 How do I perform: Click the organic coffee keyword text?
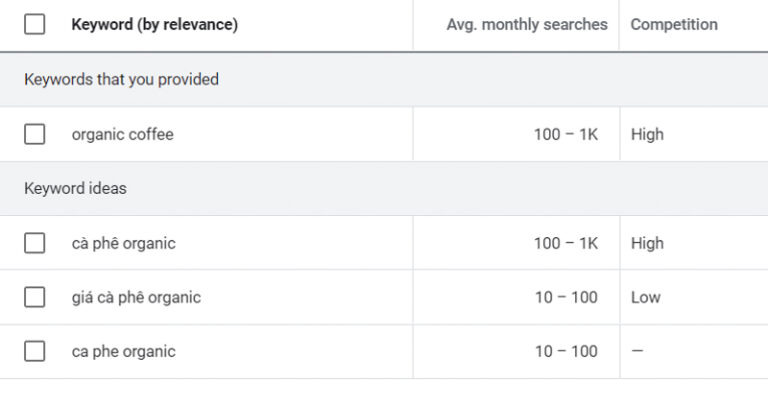click(x=122, y=134)
